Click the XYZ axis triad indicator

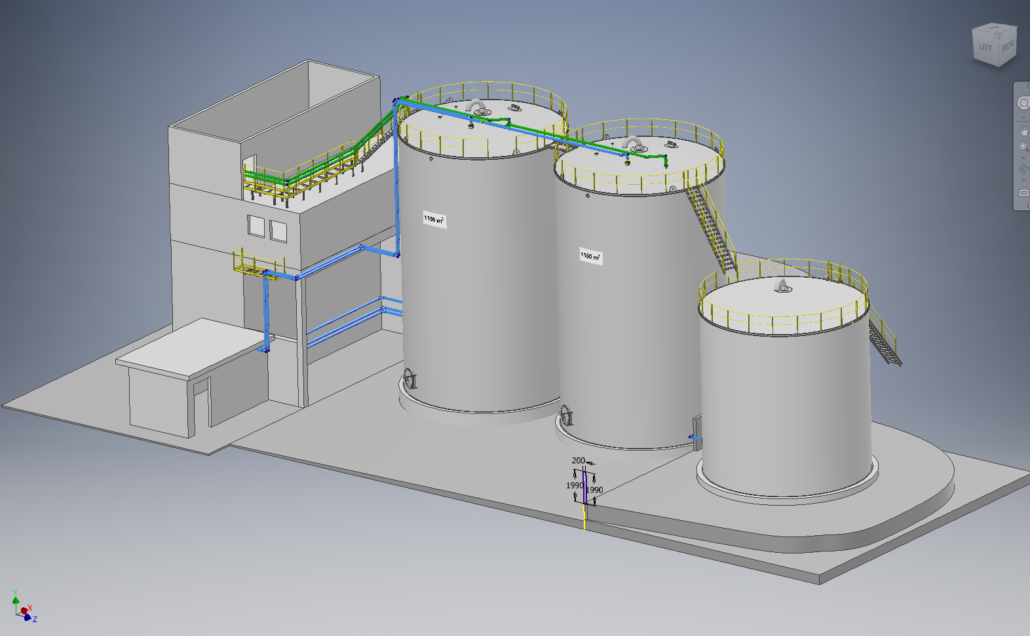pos(24,607)
